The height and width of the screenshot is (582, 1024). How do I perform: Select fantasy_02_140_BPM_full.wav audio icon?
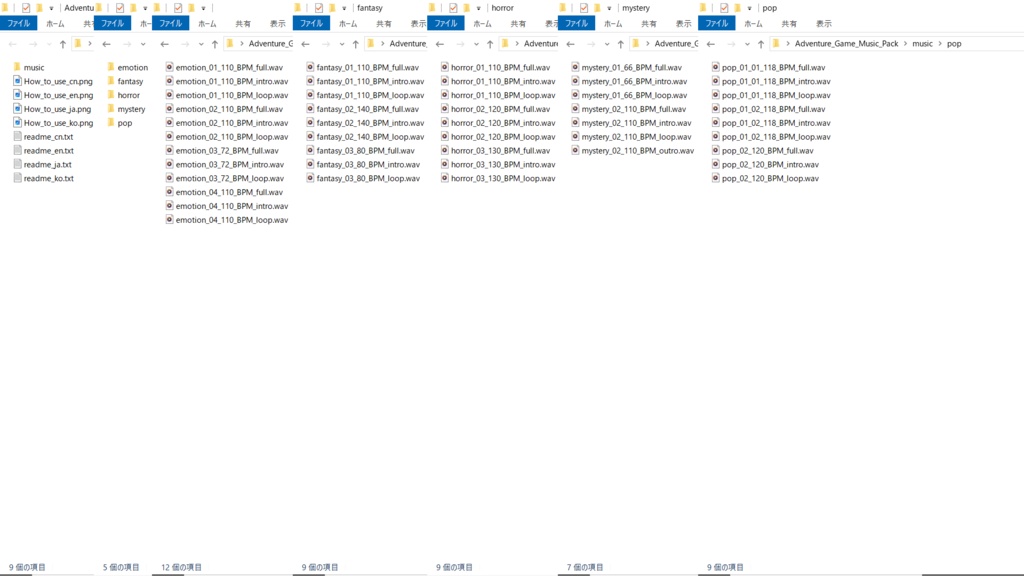point(310,108)
